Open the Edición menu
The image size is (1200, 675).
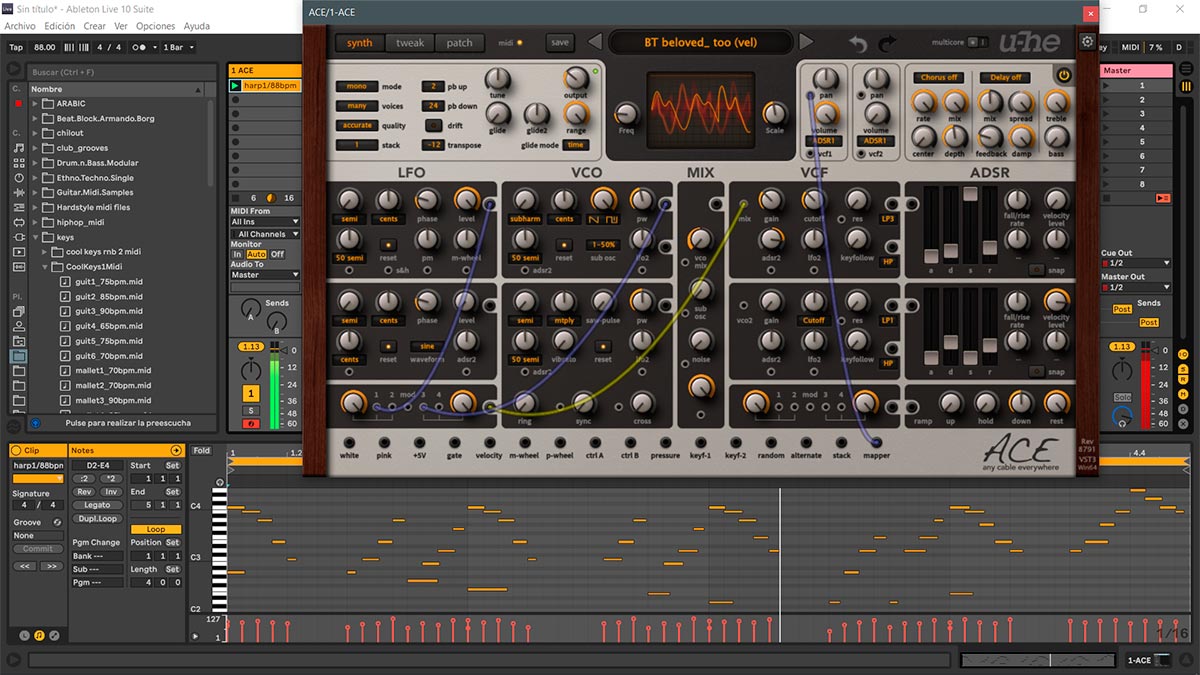59,26
